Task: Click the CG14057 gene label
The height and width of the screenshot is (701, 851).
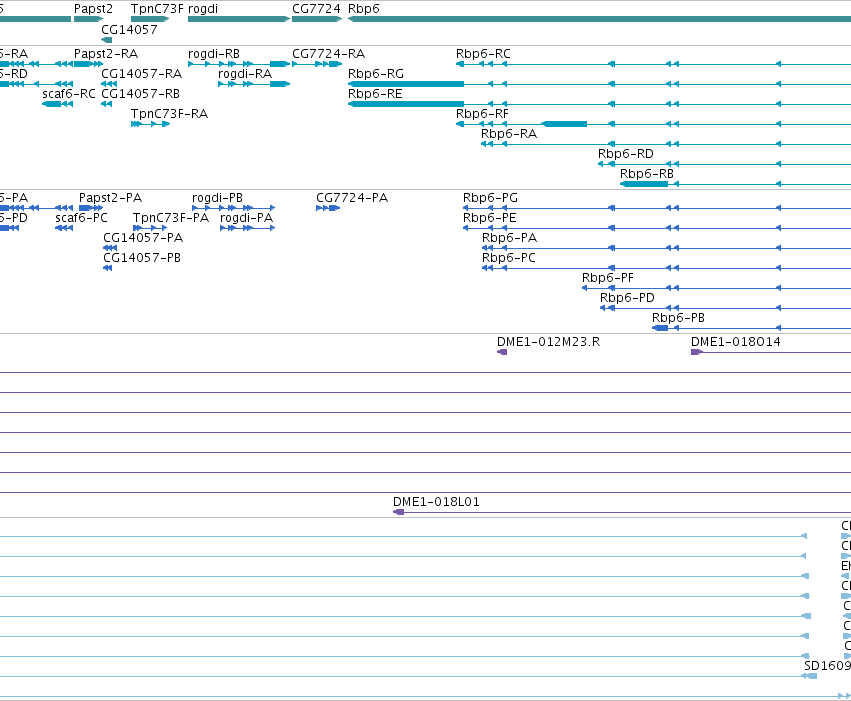Action: click(x=129, y=30)
